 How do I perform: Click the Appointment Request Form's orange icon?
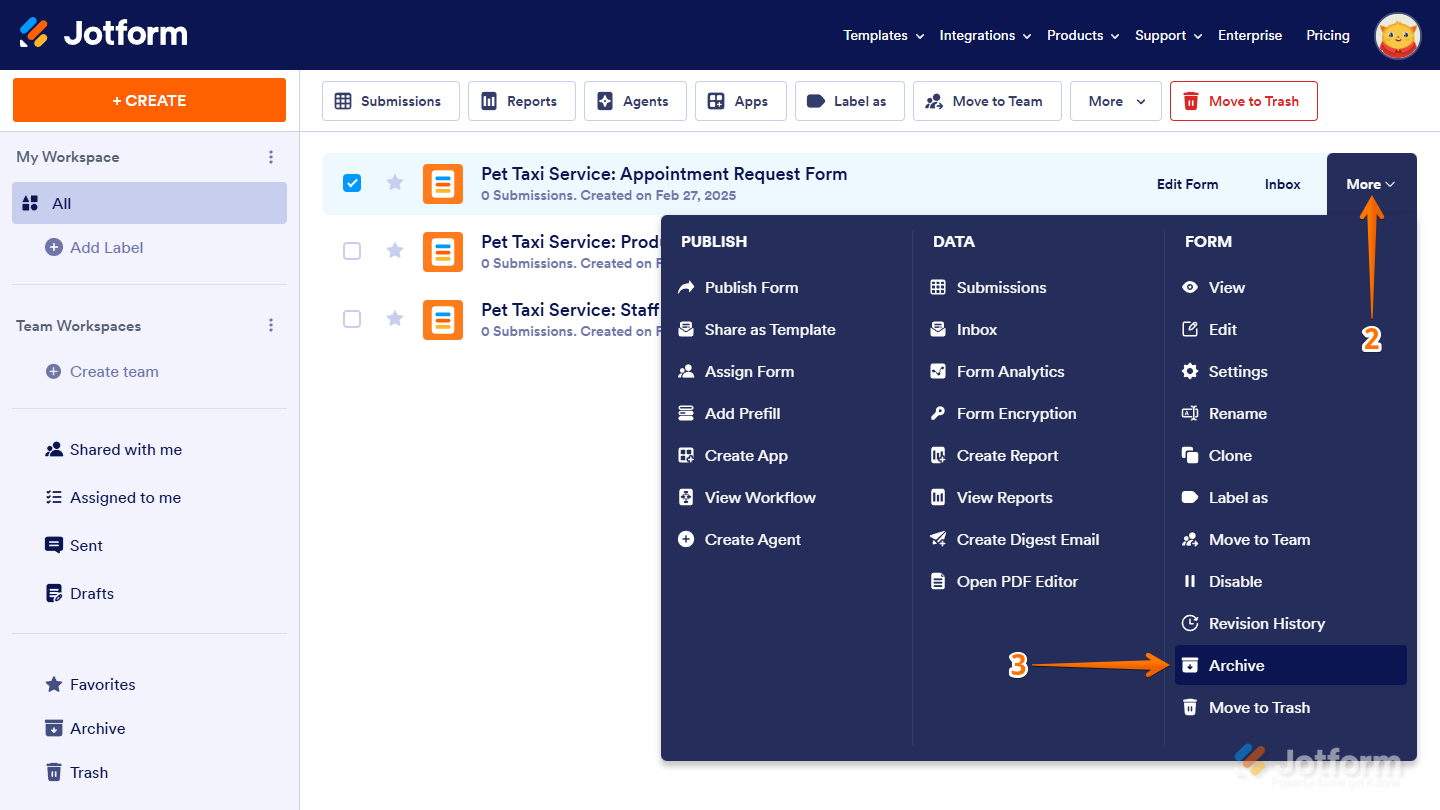click(443, 184)
